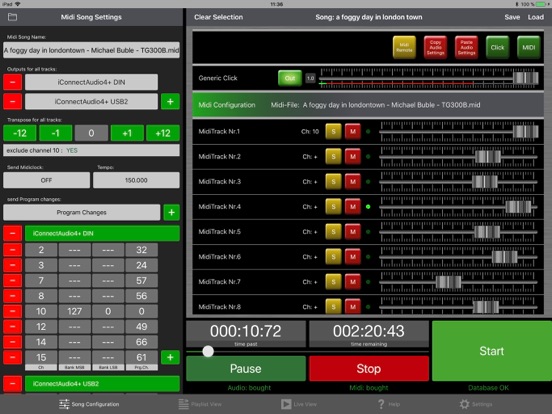The image size is (552, 414).
Task: Delete the channel 12 program change row
Action: [12, 326]
